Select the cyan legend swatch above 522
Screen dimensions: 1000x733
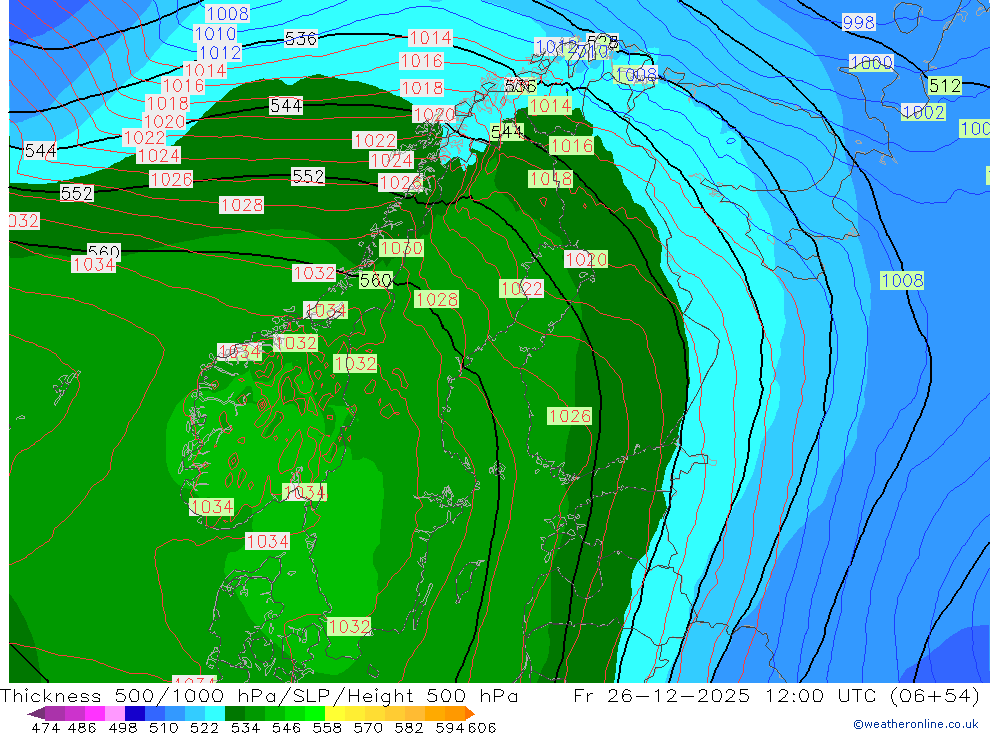(x=215, y=713)
